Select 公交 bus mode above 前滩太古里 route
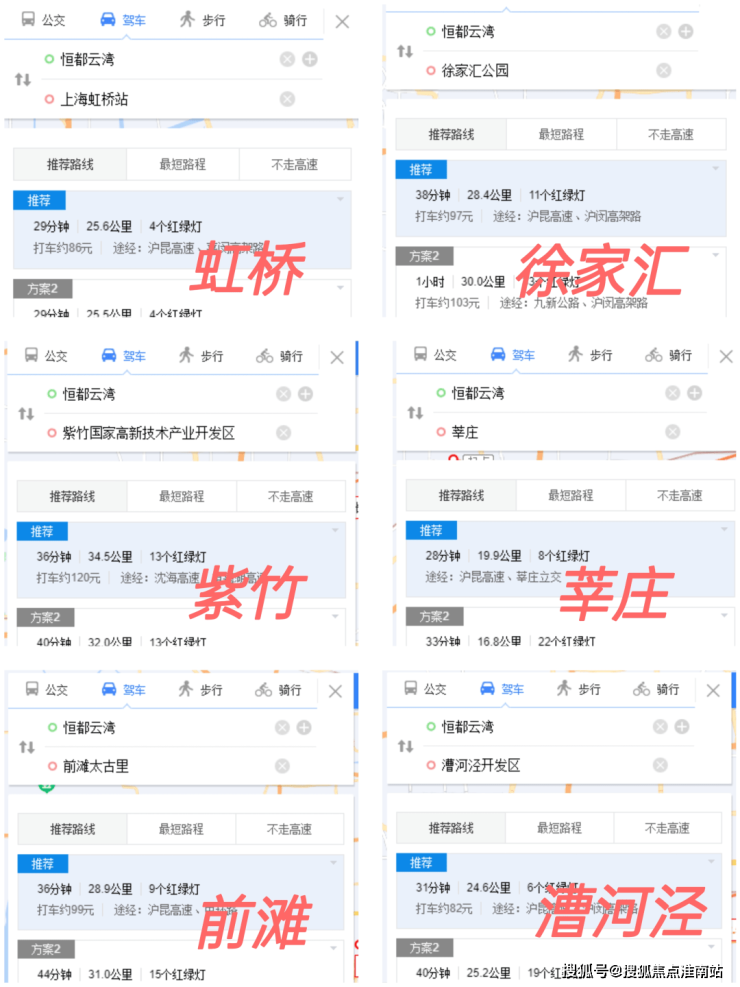 tap(47, 689)
